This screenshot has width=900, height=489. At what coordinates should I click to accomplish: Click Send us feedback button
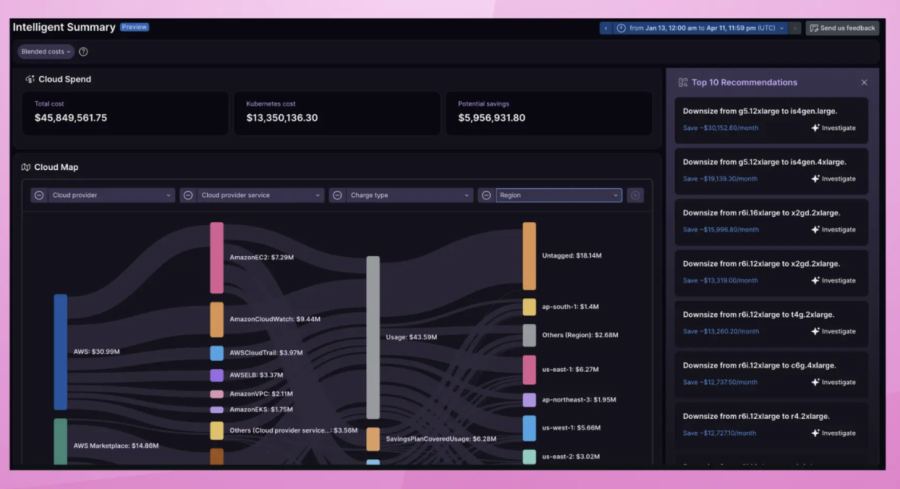click(842, 28)
